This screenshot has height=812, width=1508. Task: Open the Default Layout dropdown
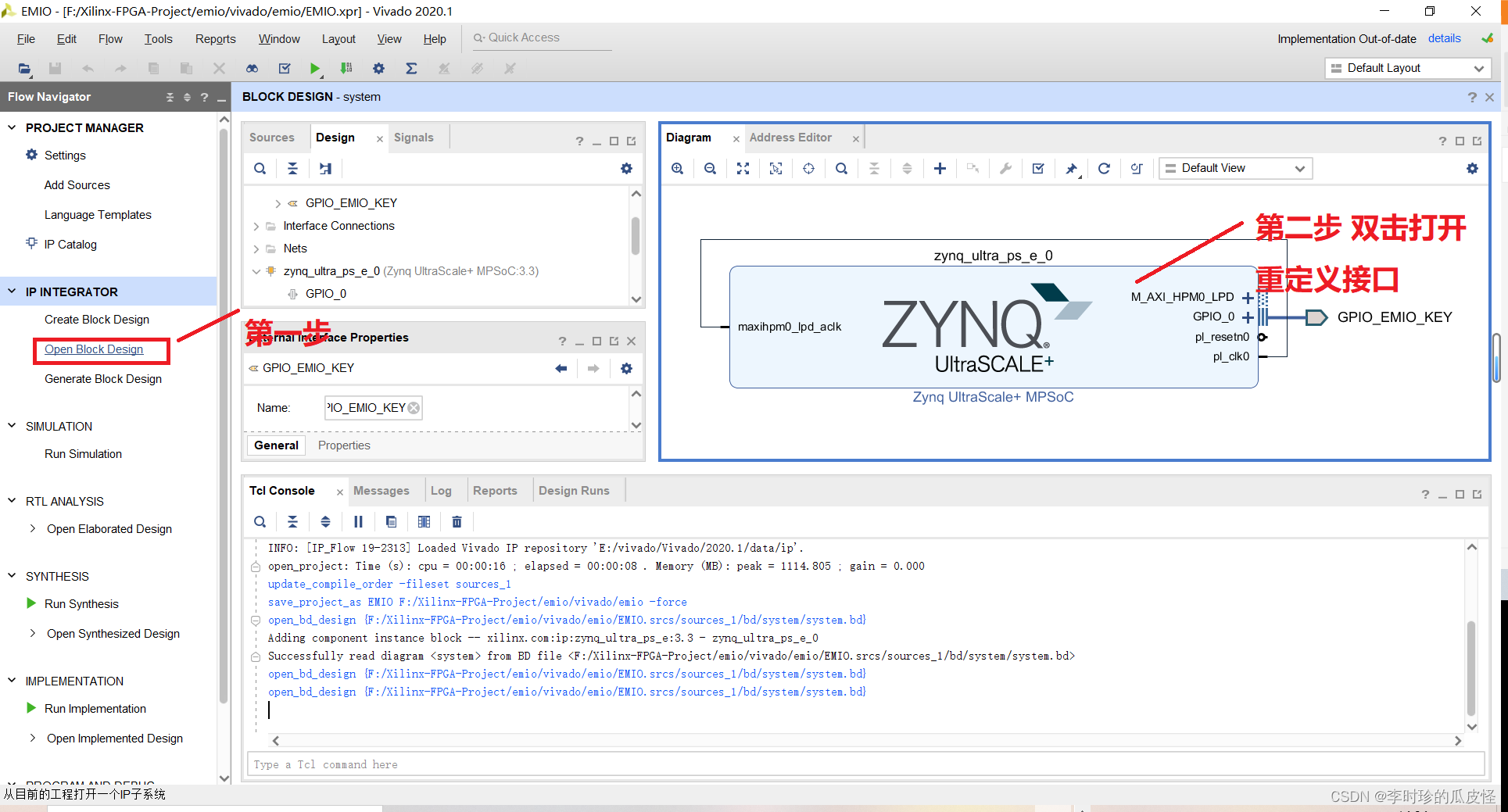pyautogui.click(x=1406, y=68)
